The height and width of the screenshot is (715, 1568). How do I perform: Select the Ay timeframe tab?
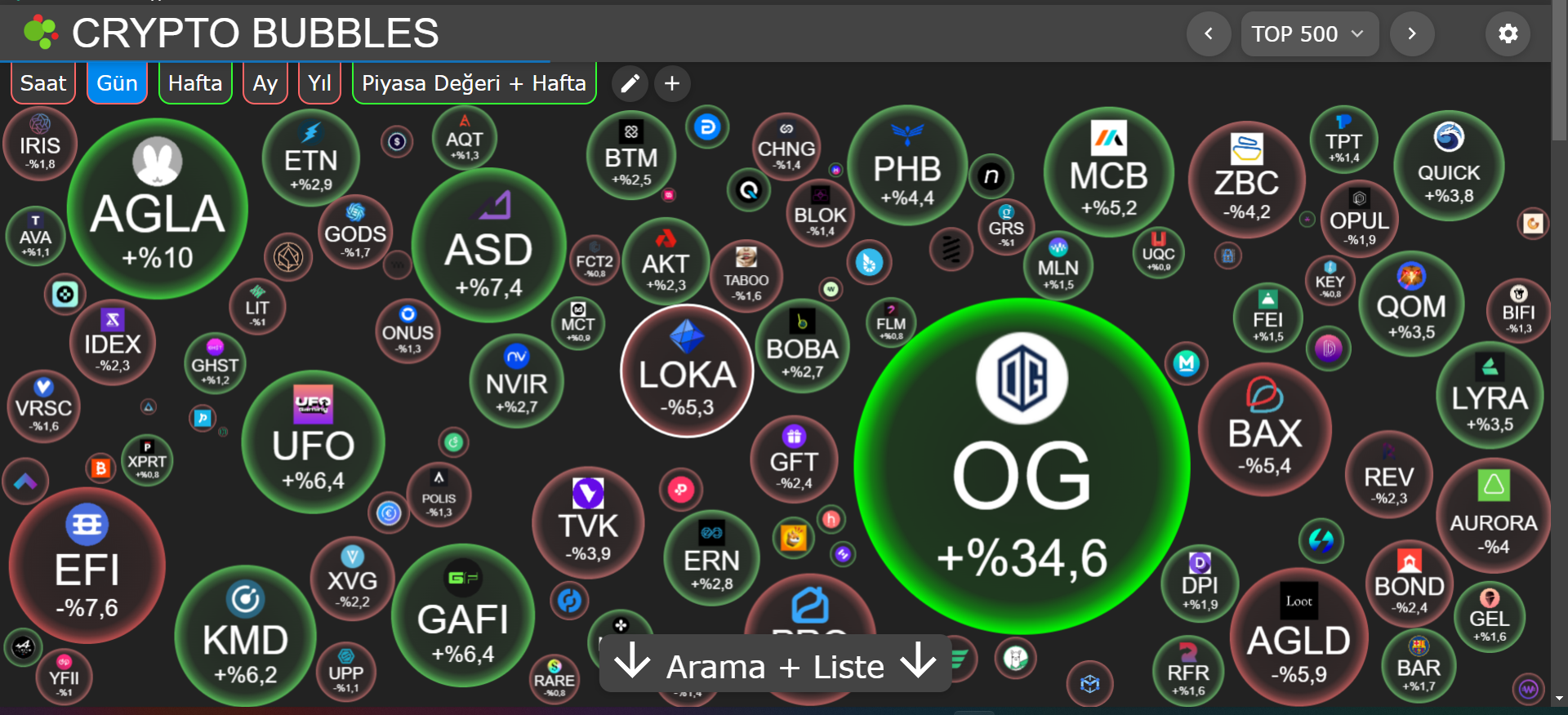tap(265, 83)
